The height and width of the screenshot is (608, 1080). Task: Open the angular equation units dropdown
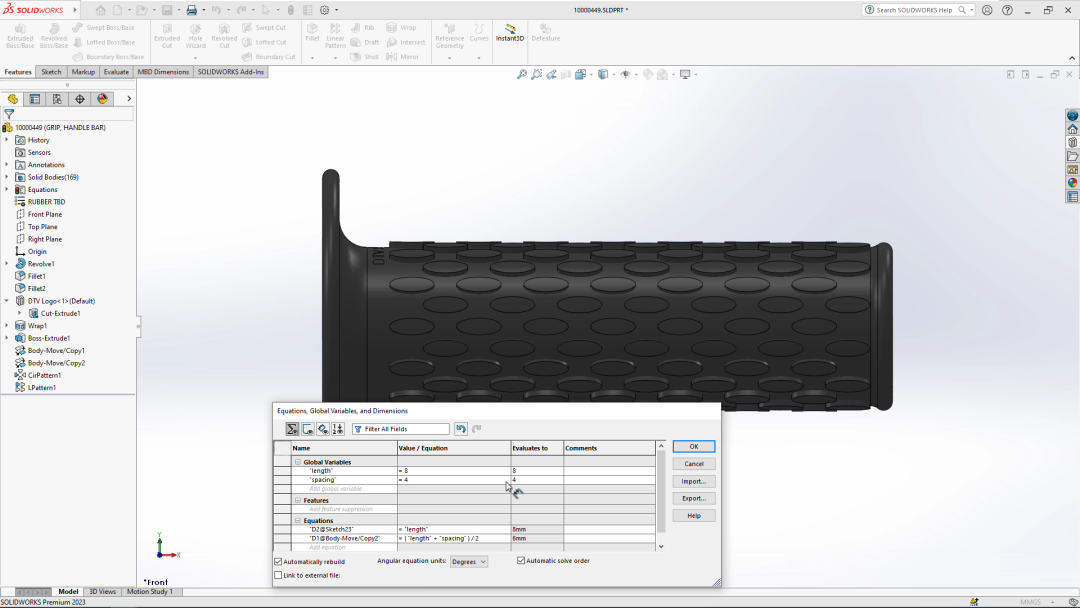pyautogui.click(x=469, y=561)
